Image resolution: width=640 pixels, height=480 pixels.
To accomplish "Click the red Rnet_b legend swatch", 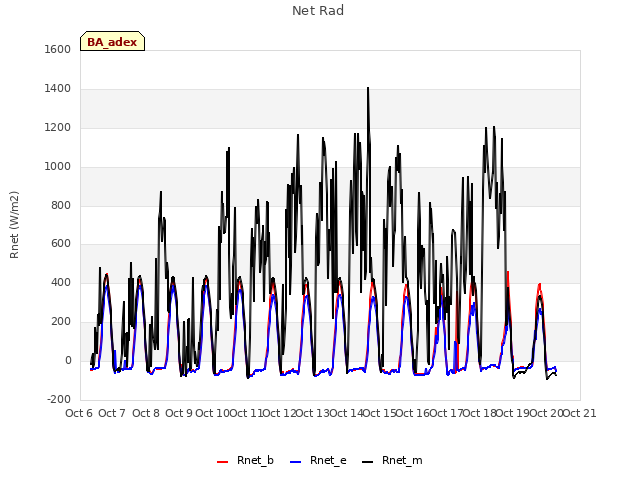I will pyautogui.click(x=222, y=462).
